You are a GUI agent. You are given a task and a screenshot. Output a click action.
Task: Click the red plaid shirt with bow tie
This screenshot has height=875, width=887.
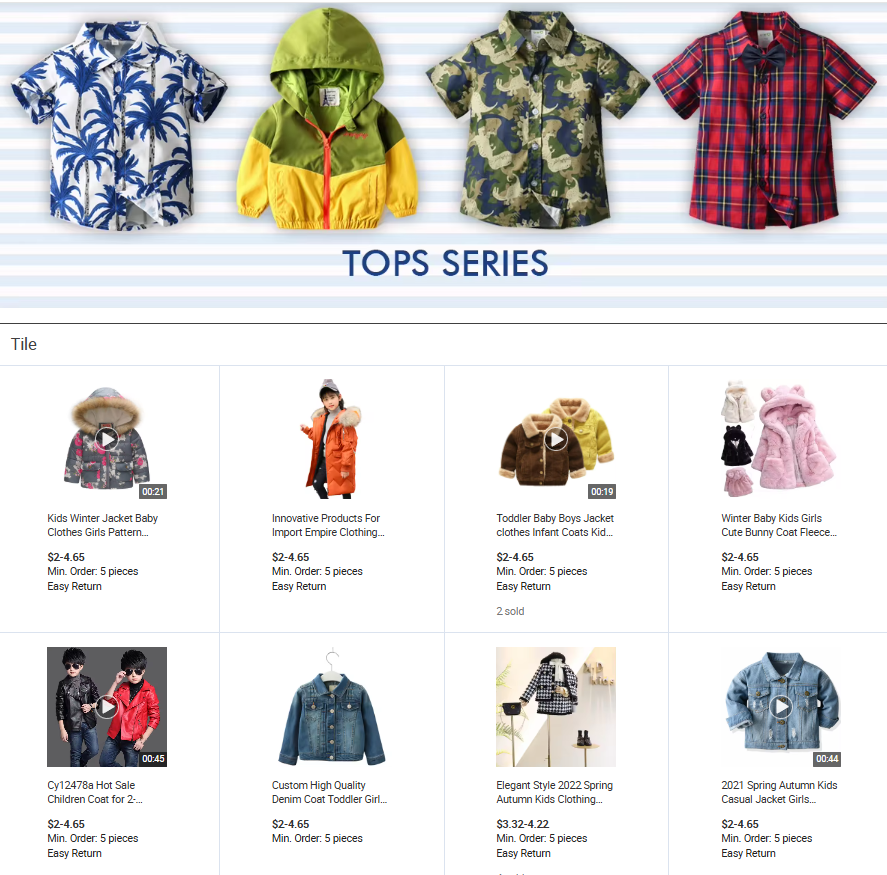[764, 120]
